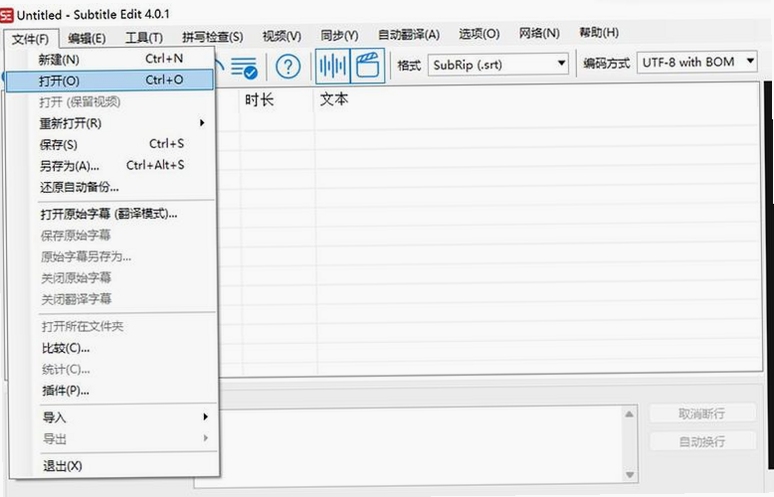Choose 另存为(A)... menu entry
Viewport: 774px width, 497px height.
[x=112, y=165]
